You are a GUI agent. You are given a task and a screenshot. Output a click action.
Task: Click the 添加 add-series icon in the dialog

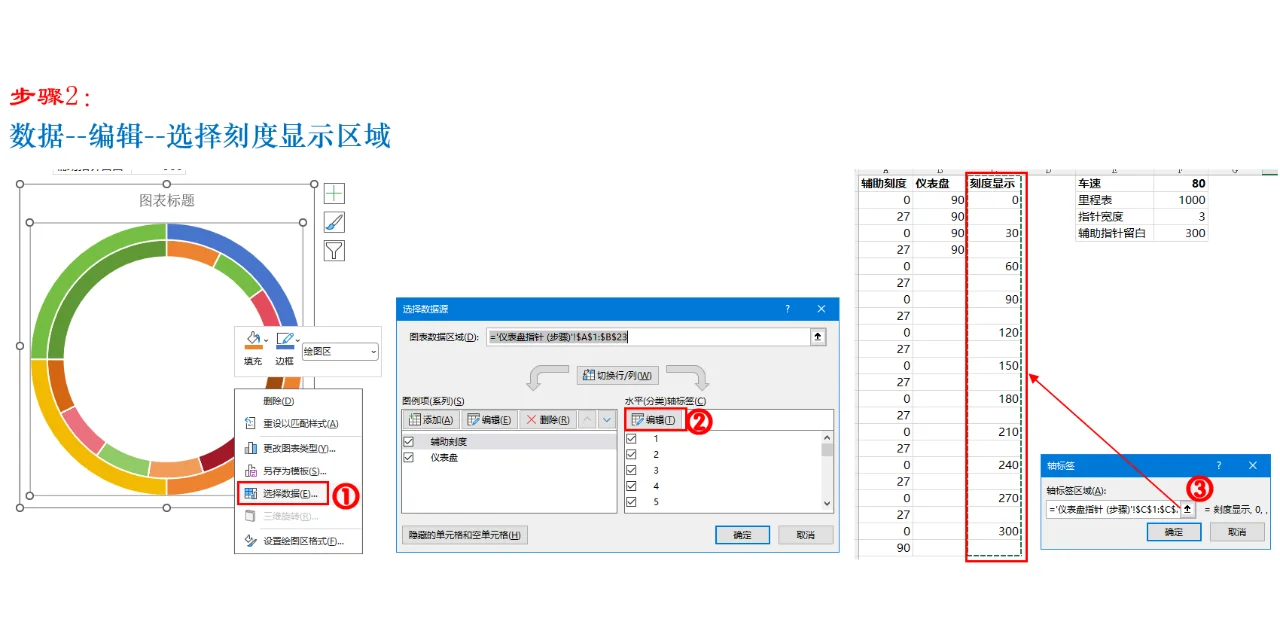[x=430, y=419]
